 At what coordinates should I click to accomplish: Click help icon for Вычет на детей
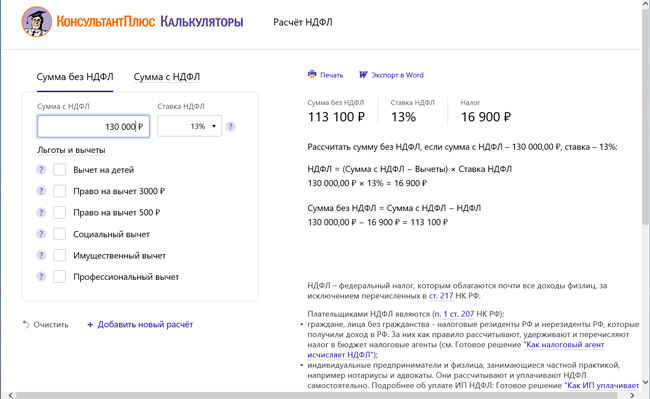point(41,169)
